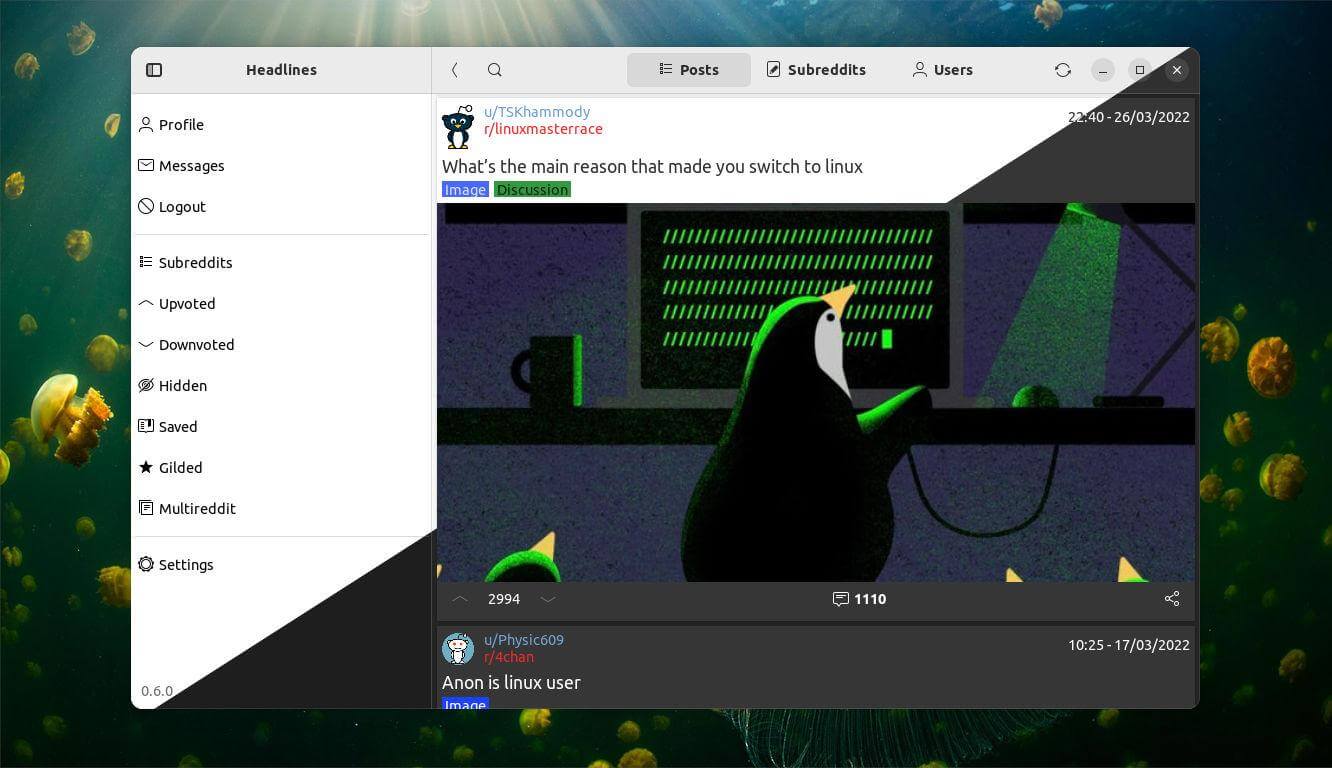Open Settings in the sidebar
The width and height of the screenshot is (1332, 768).
pyautogui.click(x=281, y=565)
